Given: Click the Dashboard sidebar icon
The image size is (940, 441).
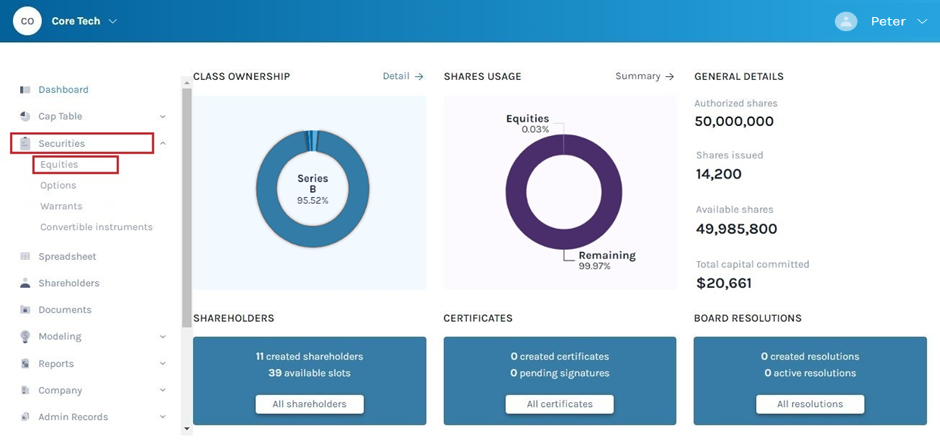Looking at the screenshot, I should click(25, 90).
